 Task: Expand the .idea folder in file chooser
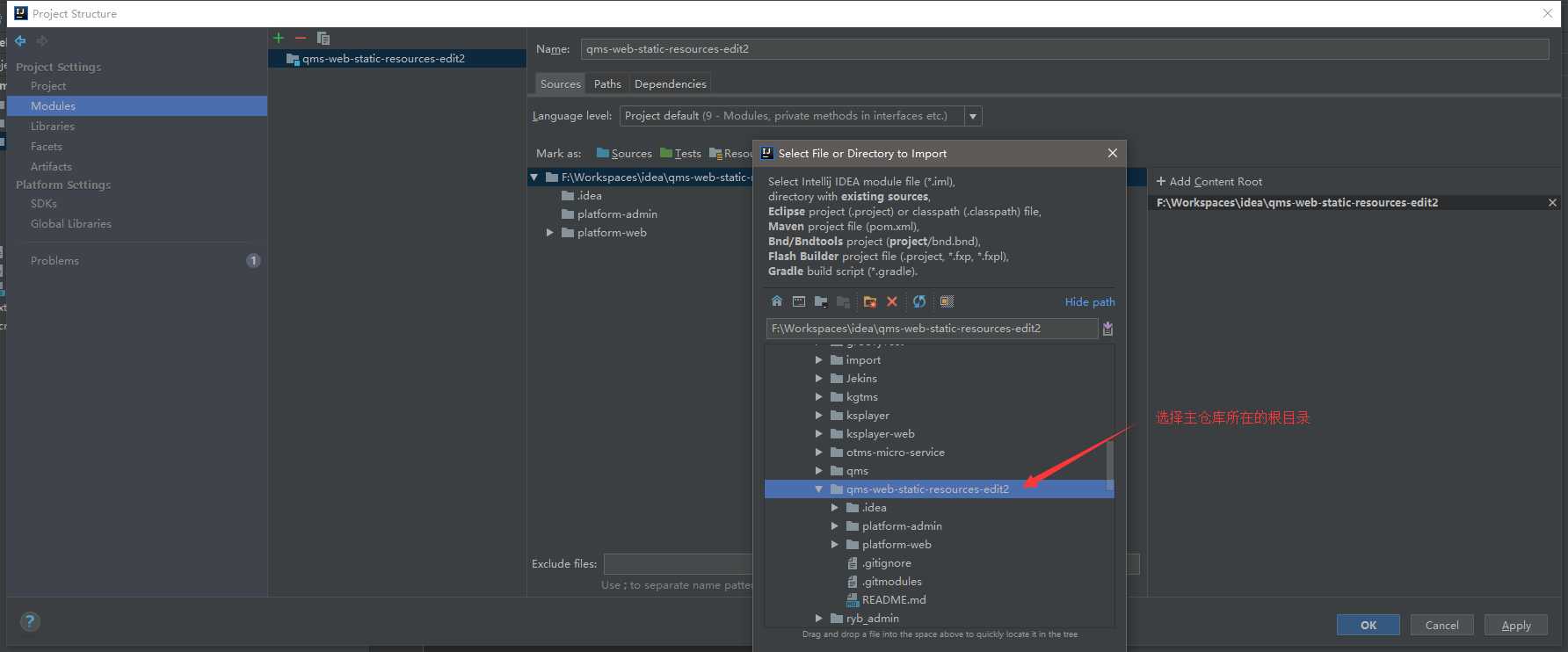pos(835,508)
